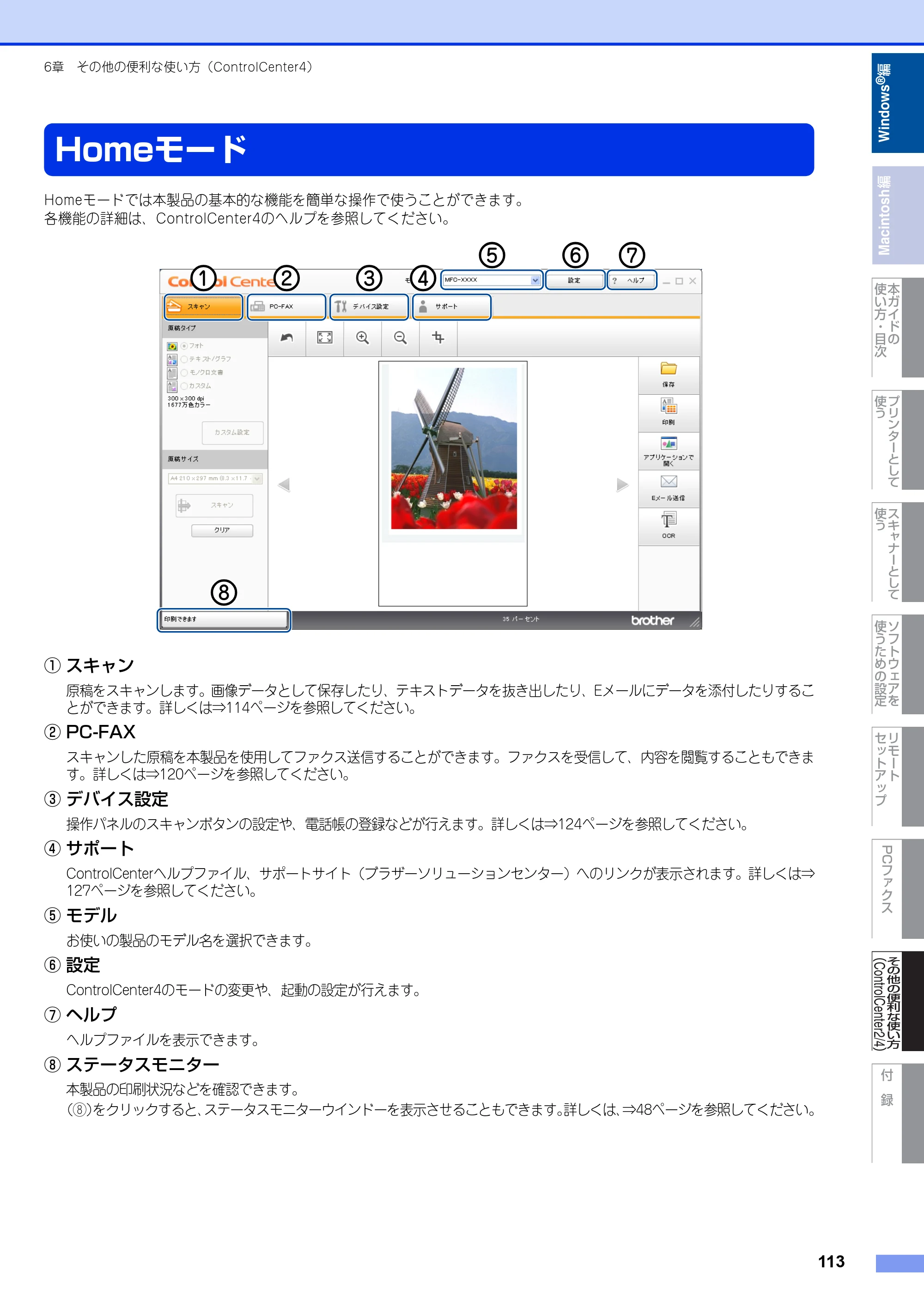The height and width of the screenshot is (1308, 924).
Task: Click the 設定 button in title bar
Action: (x=574, y=280)
